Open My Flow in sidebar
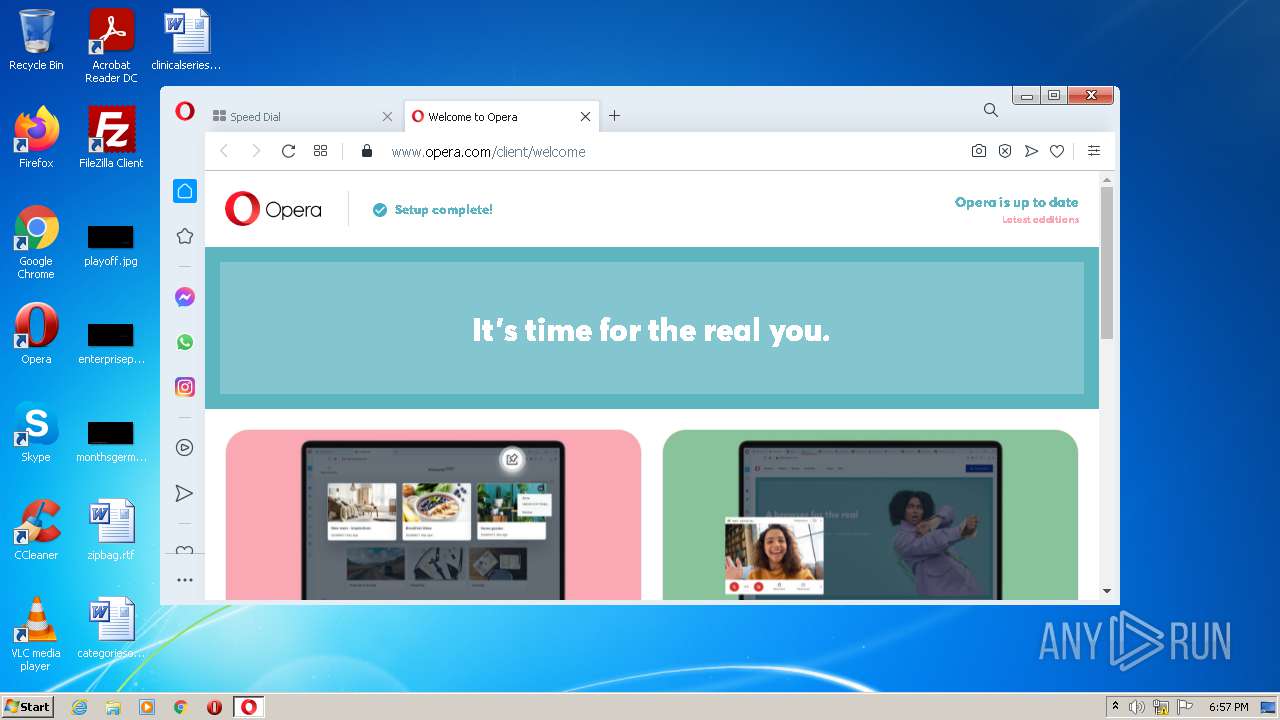 tap(184, 493)
